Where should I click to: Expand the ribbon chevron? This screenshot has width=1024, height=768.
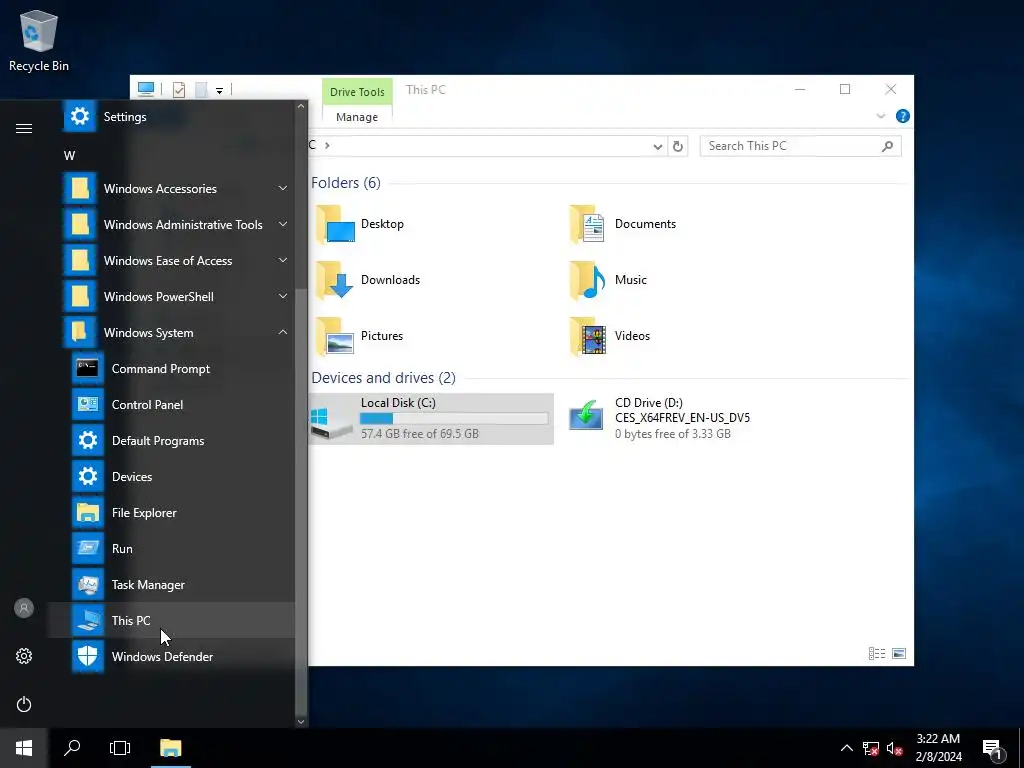click(880, 116)
